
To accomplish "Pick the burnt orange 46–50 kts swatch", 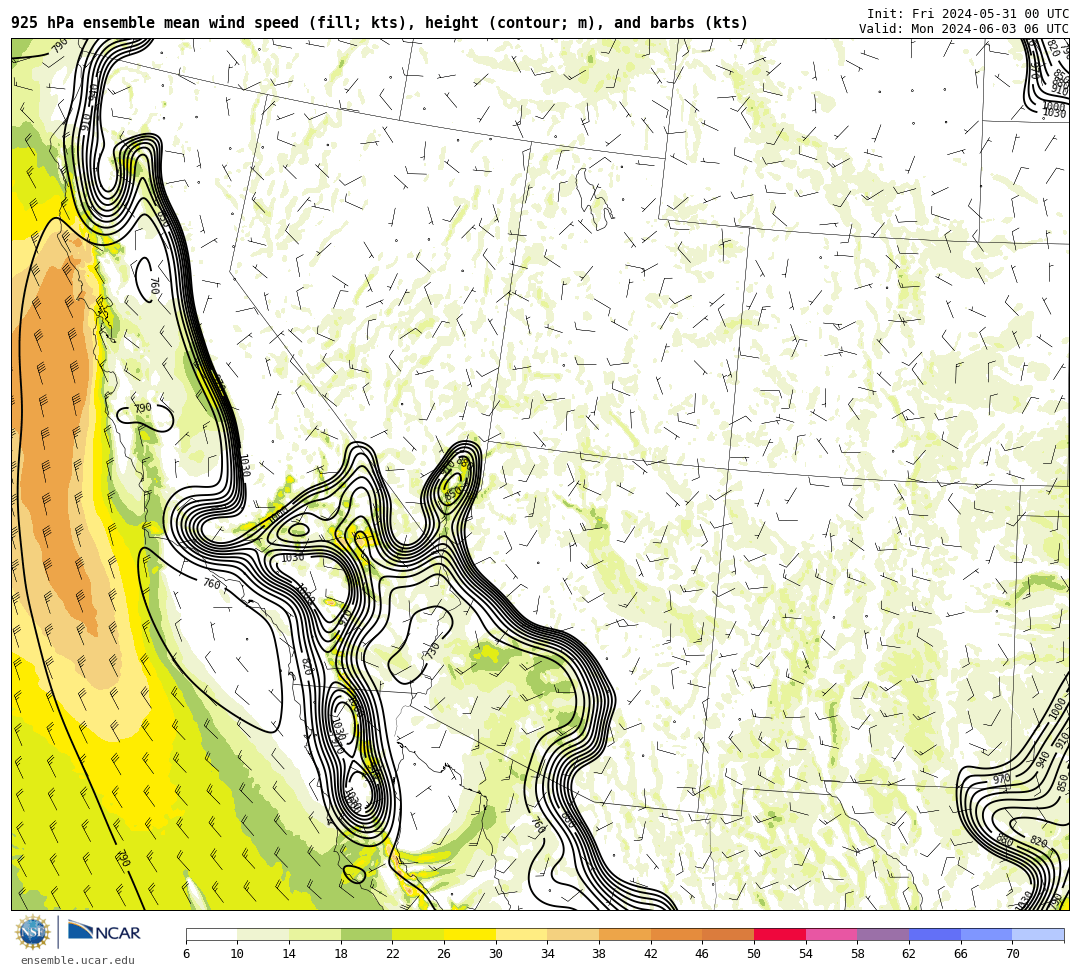I will (728, 934).
